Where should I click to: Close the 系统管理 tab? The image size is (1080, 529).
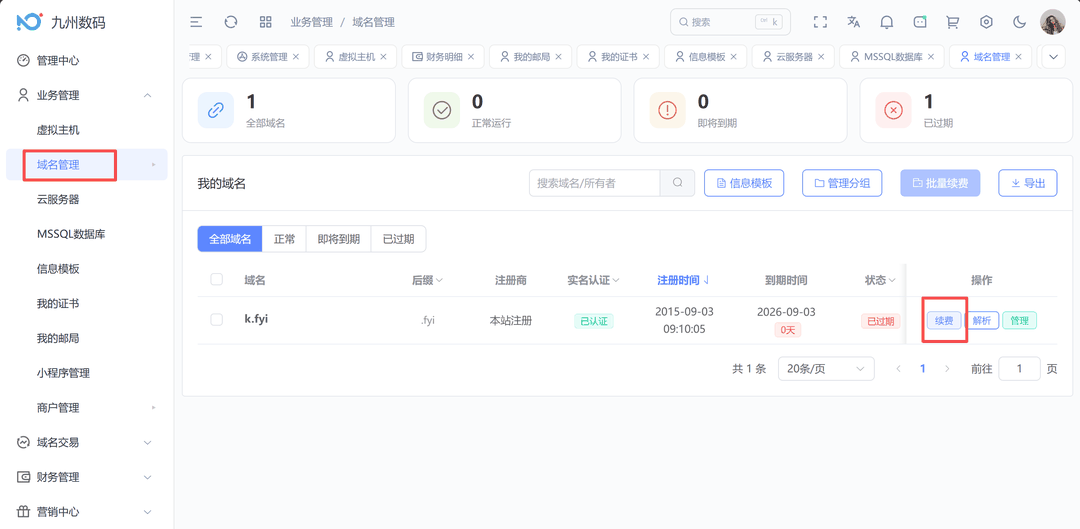click(296, 56)
